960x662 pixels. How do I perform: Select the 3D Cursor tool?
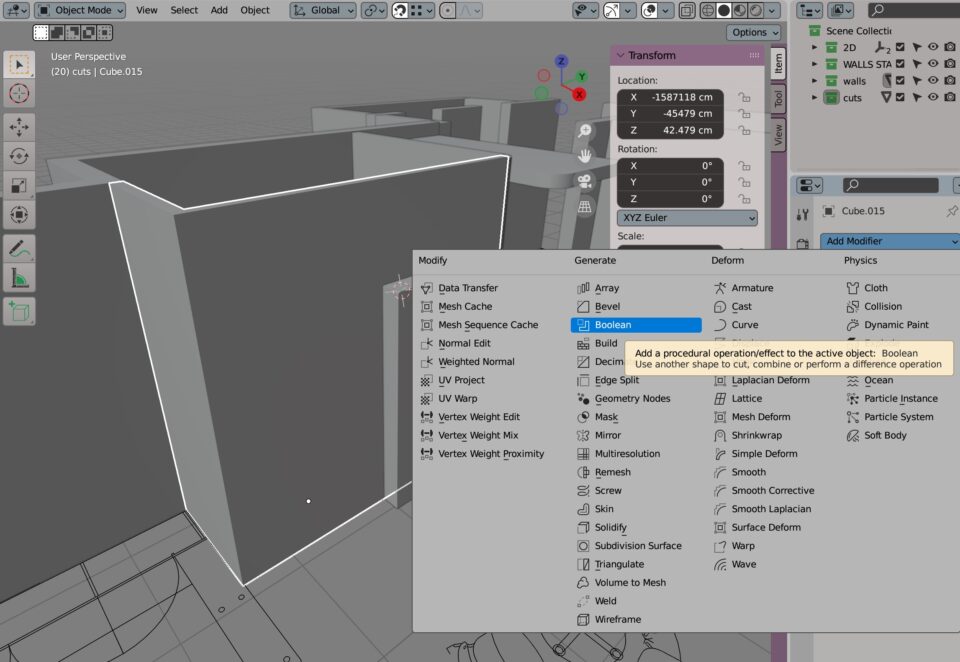coord(19,94)
